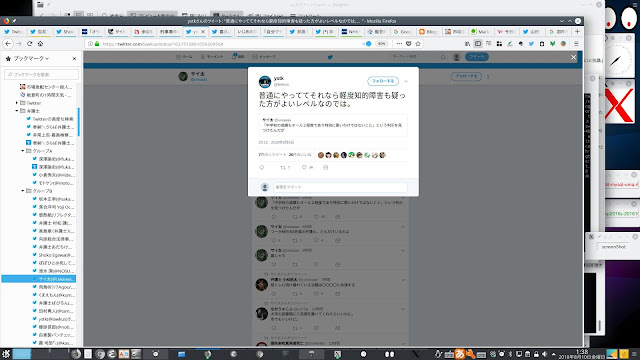
Task: Open the quoted サイ太 tweet box
Action: click(x=333, y=125)
